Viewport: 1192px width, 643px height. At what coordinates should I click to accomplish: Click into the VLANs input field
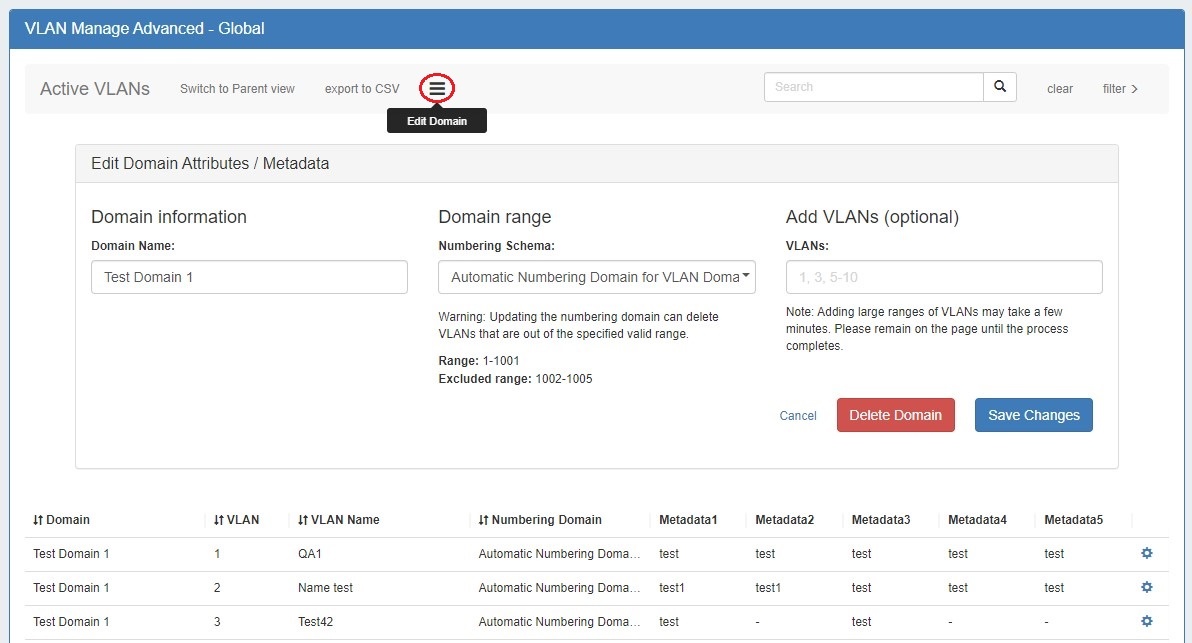pyautogui.click(x=943, y=277)
